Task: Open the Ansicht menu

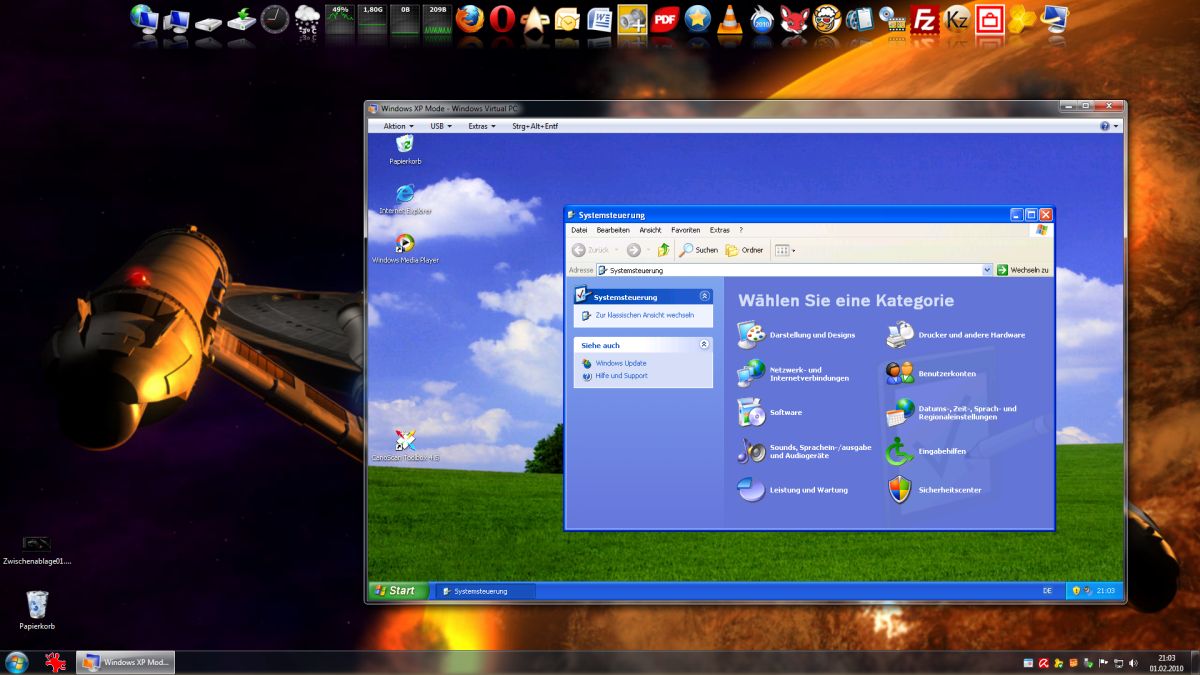Action: click(650, 230)
